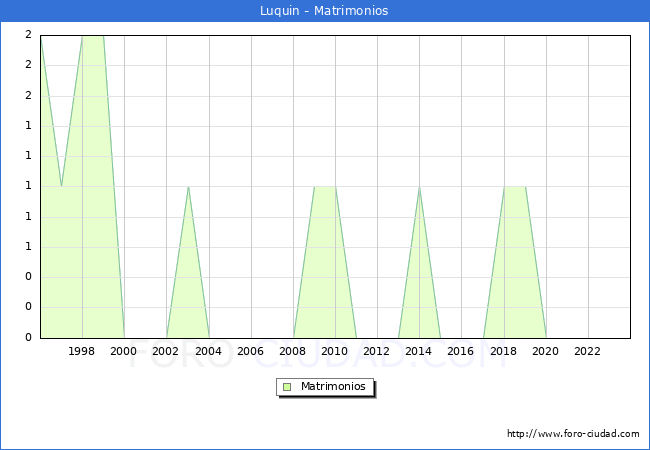Click the peak of the 2003 spike
The image size is (650, 450).
click(x=188, y=187)
